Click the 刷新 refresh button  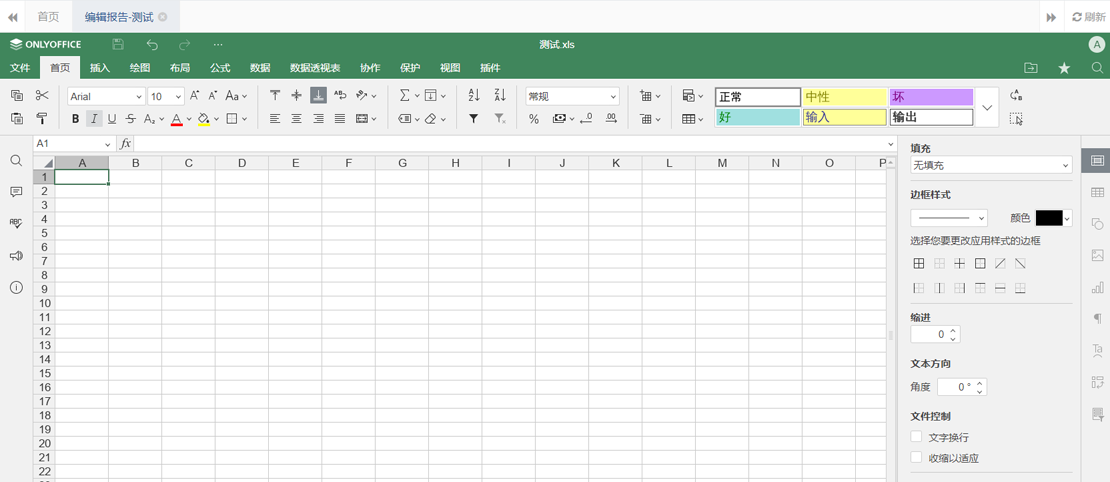click(x=1088, y=17)
